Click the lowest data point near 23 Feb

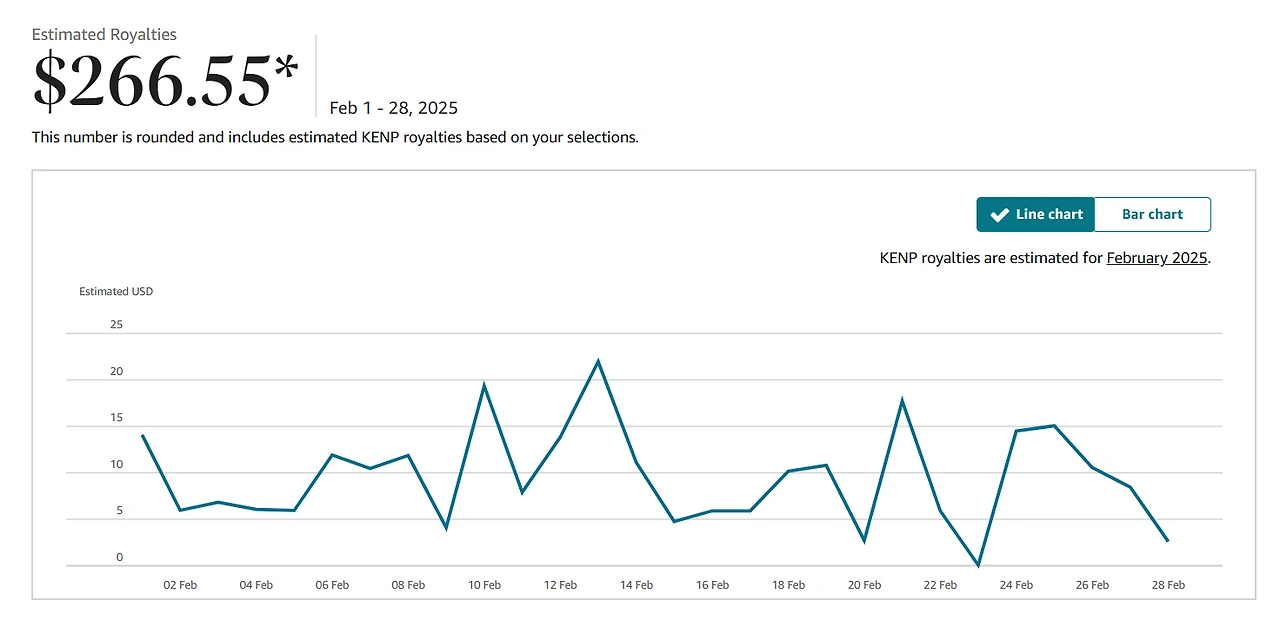tap(978, 564)
